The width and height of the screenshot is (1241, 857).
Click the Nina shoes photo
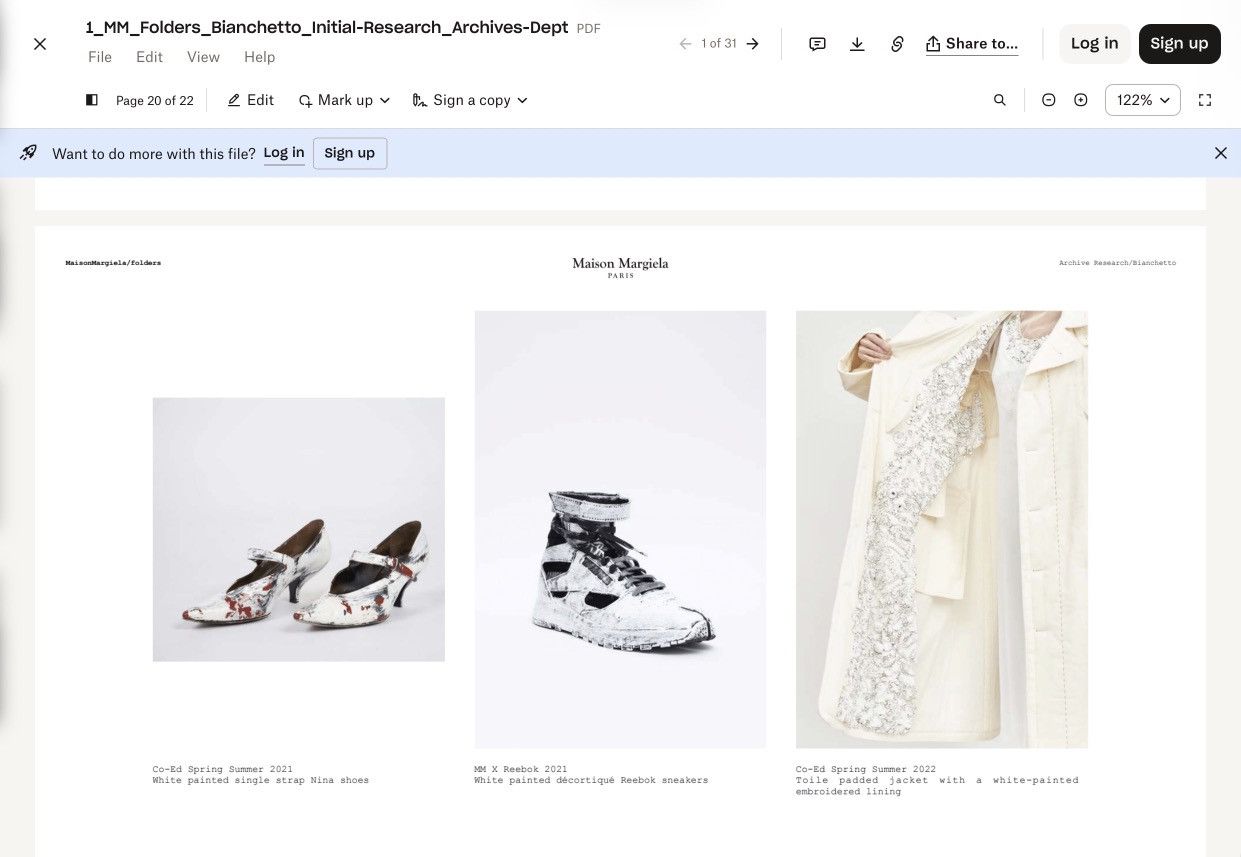click(299, 529)
